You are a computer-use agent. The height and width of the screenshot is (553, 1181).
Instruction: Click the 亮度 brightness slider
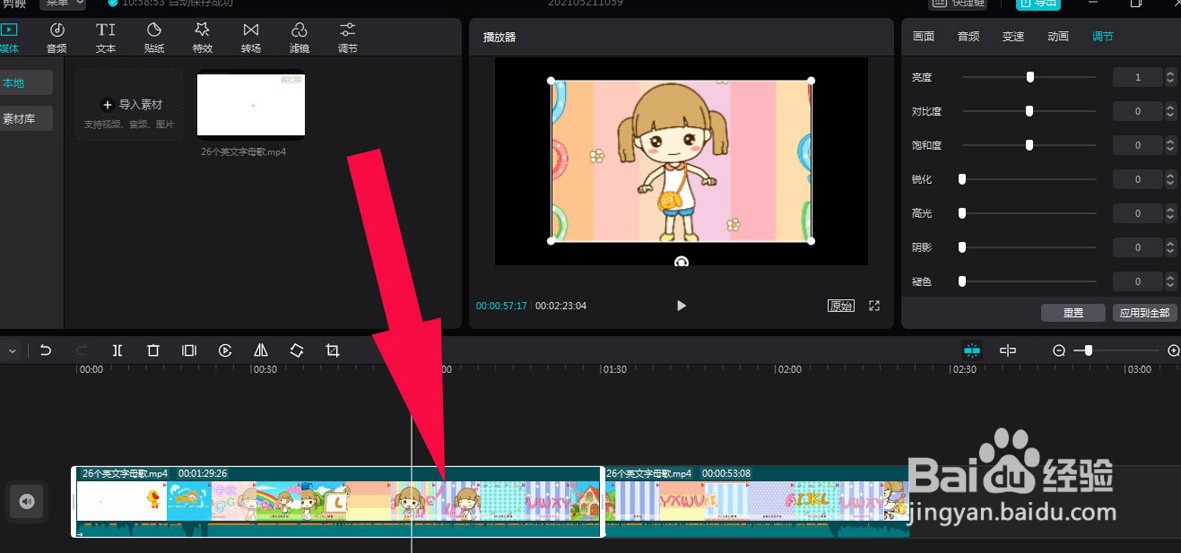[1029, 77]
